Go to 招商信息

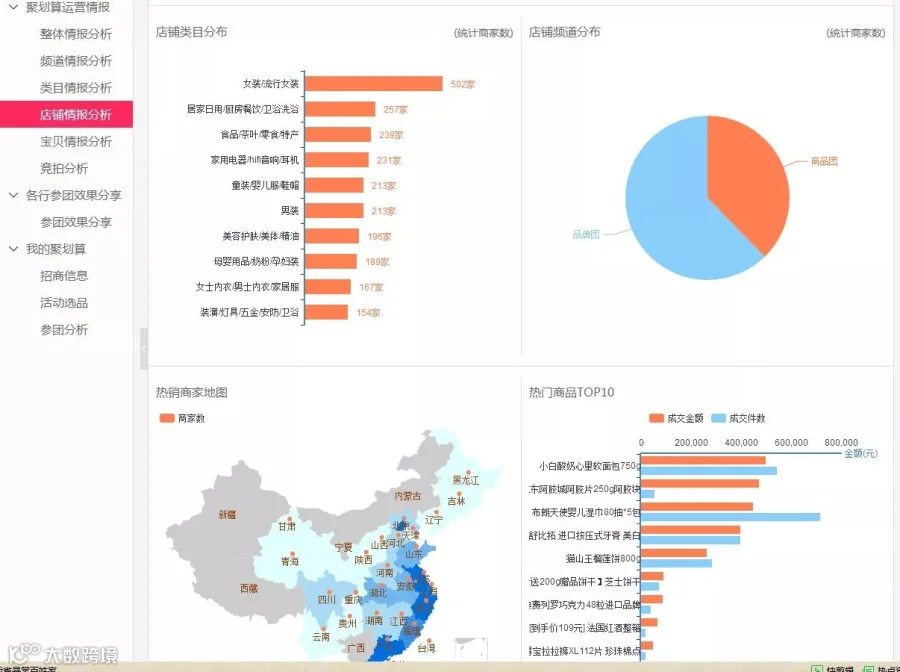tap(64, 276)
